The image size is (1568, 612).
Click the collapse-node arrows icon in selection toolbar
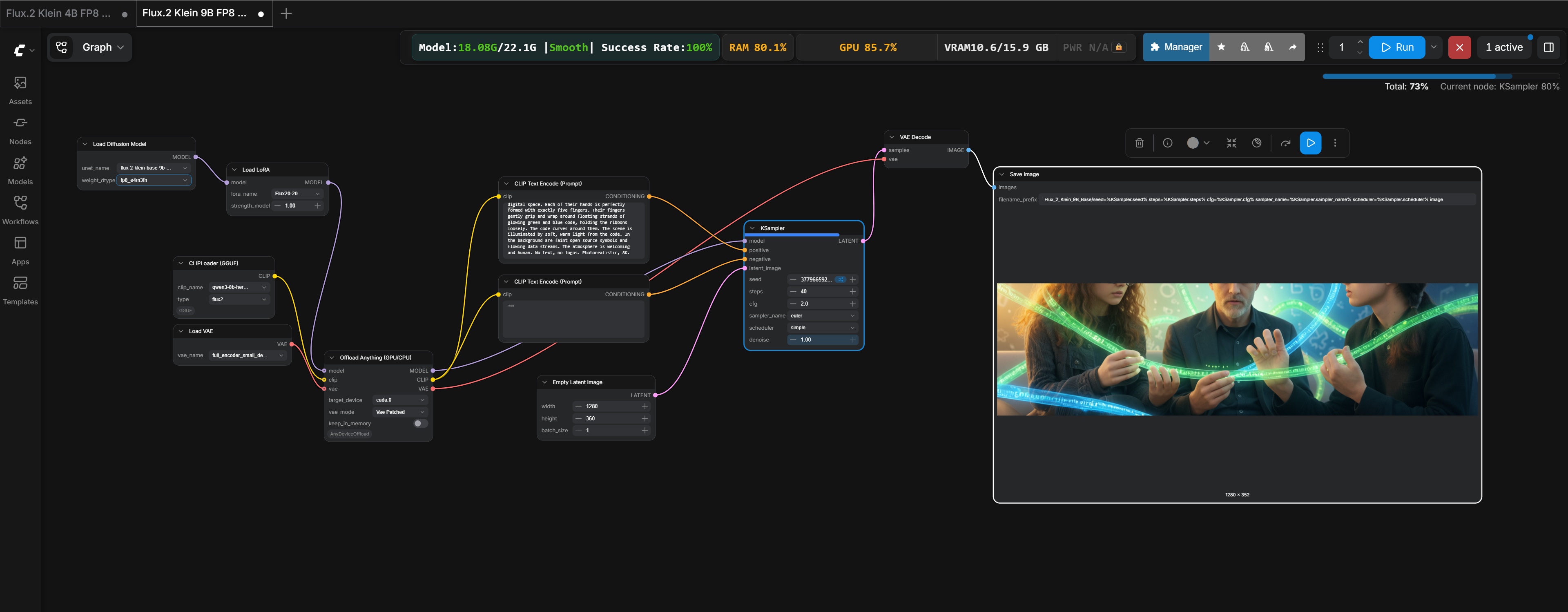pos(1231,143)
